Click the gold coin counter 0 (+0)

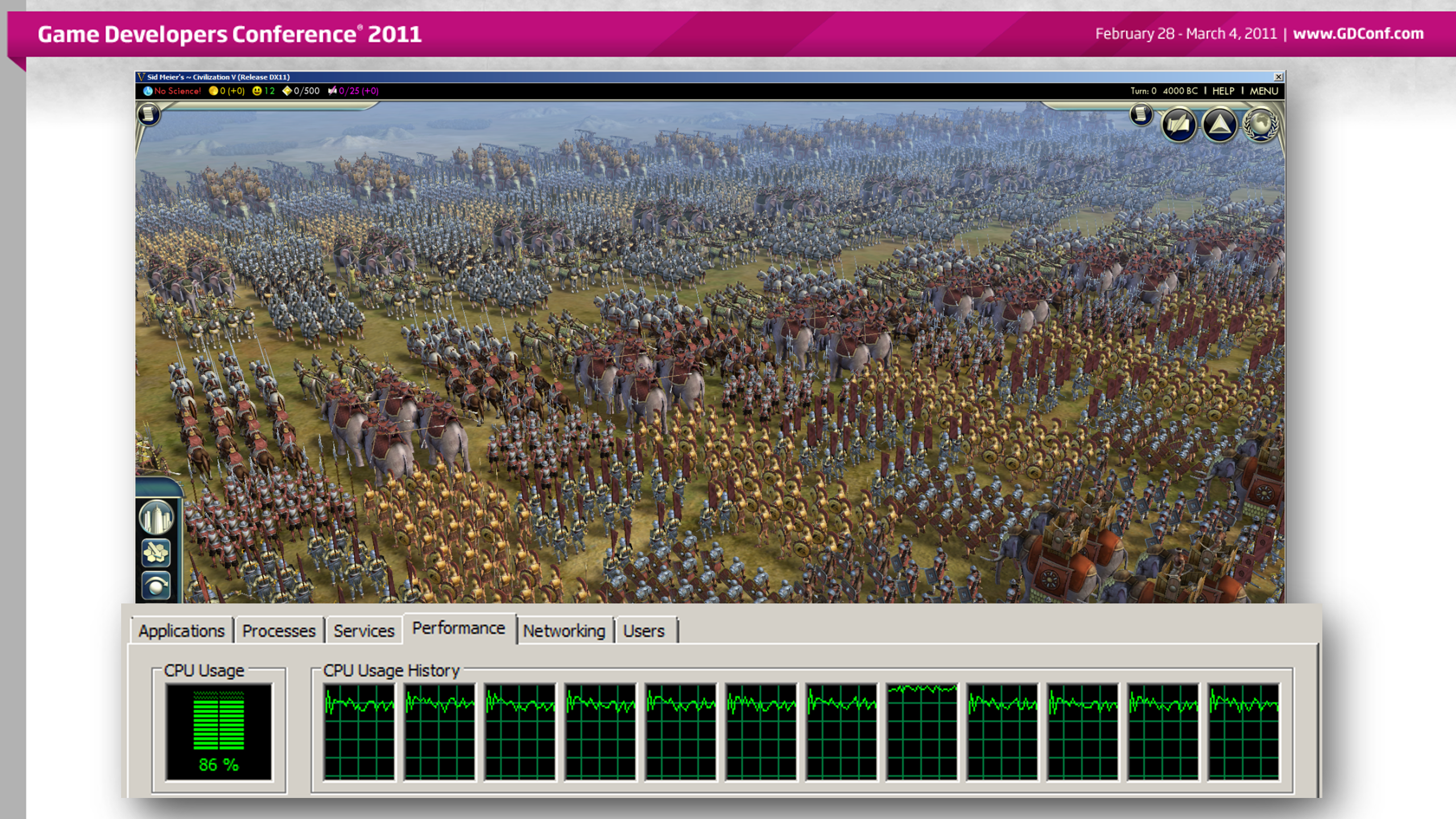[227, 91]
